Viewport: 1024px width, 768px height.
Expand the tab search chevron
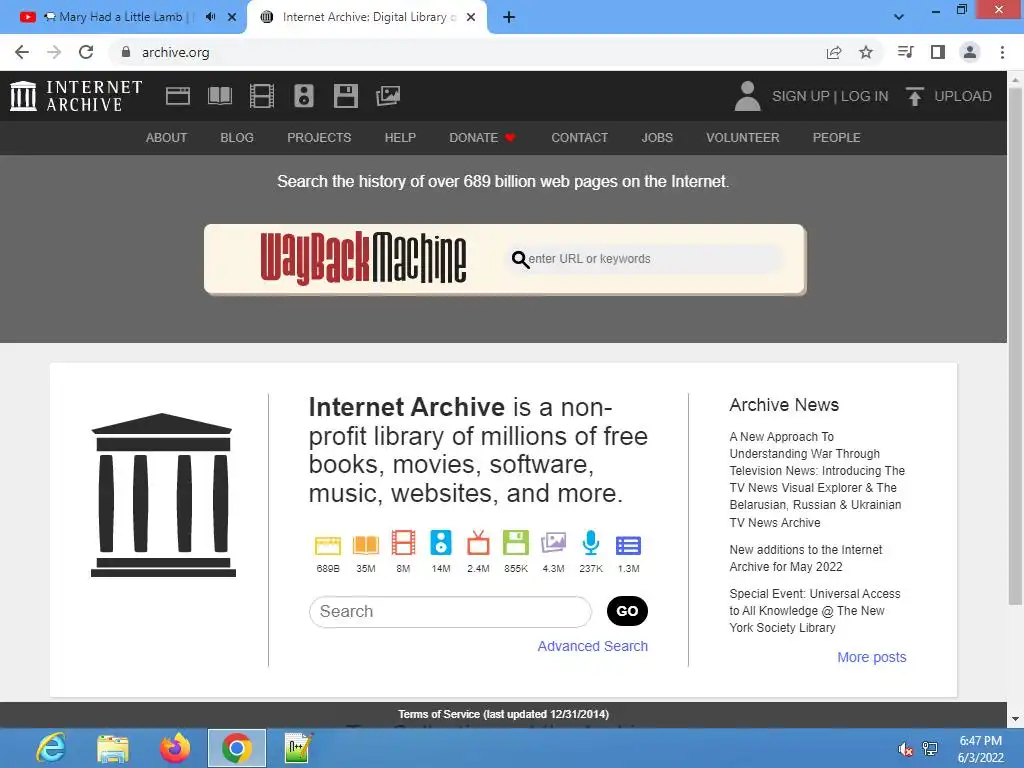point(899,17)
